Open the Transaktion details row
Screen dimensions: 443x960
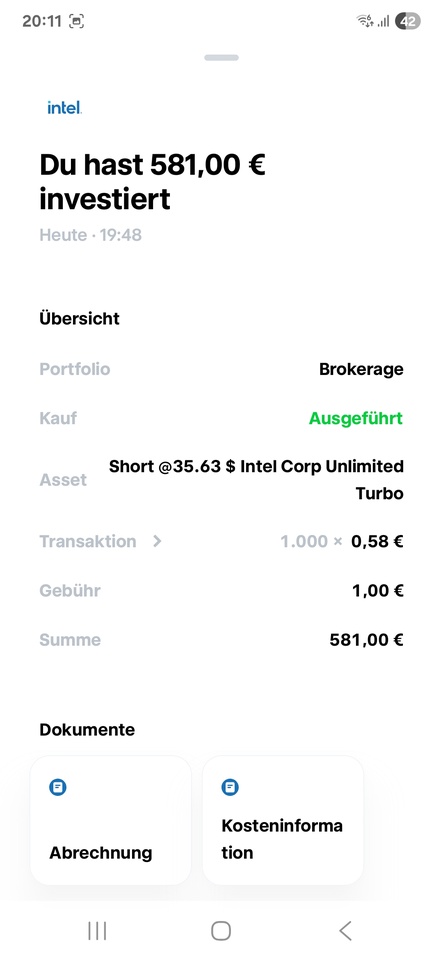(x=222, y=541)
